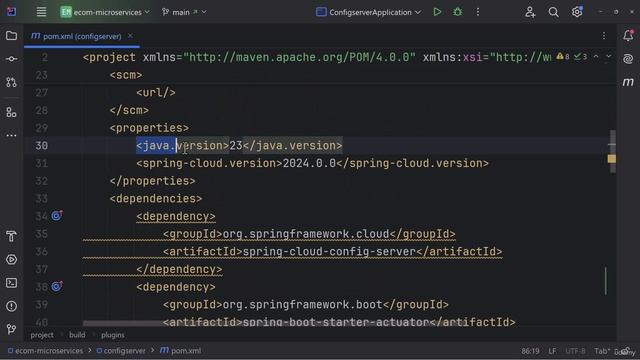Open the Problems tool window
This screenshot has width=640, height=360.
(11, 306)
